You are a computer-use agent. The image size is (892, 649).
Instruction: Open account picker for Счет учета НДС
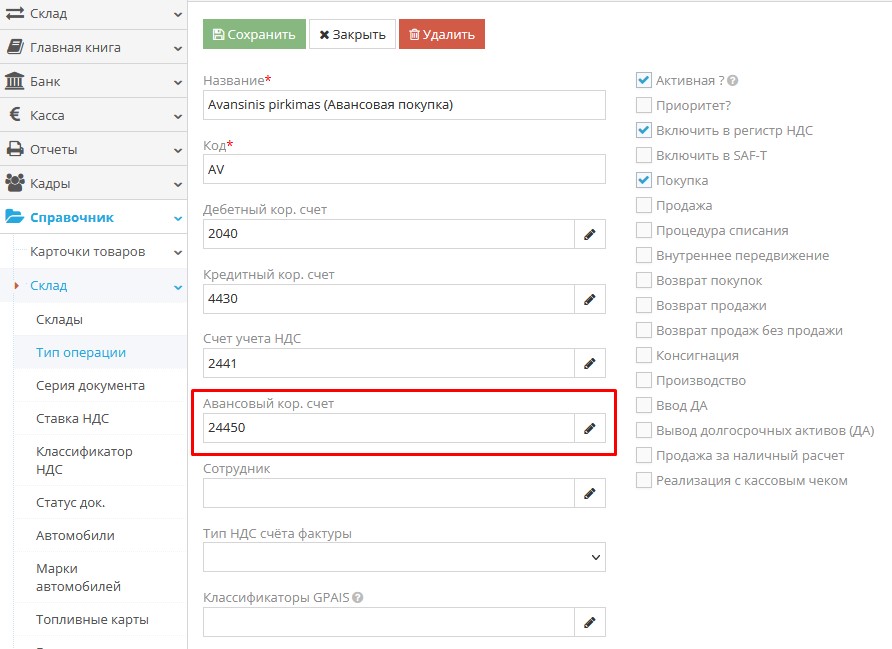pos(589,364)
